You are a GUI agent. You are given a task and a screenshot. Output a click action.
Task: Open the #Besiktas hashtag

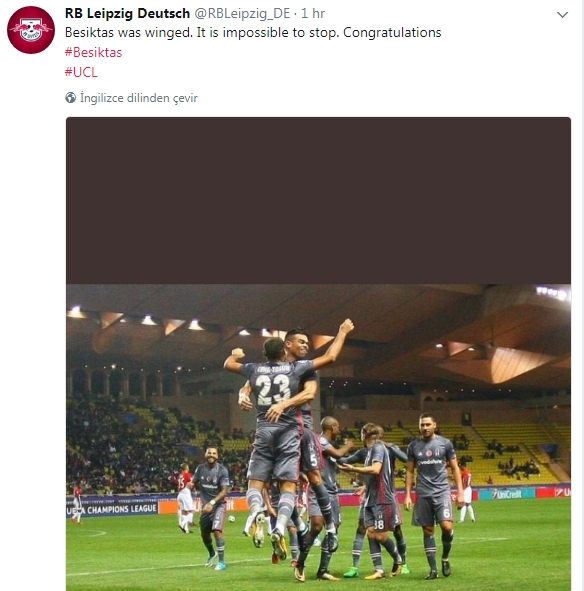pyautogui.click(x=94, y=52)
